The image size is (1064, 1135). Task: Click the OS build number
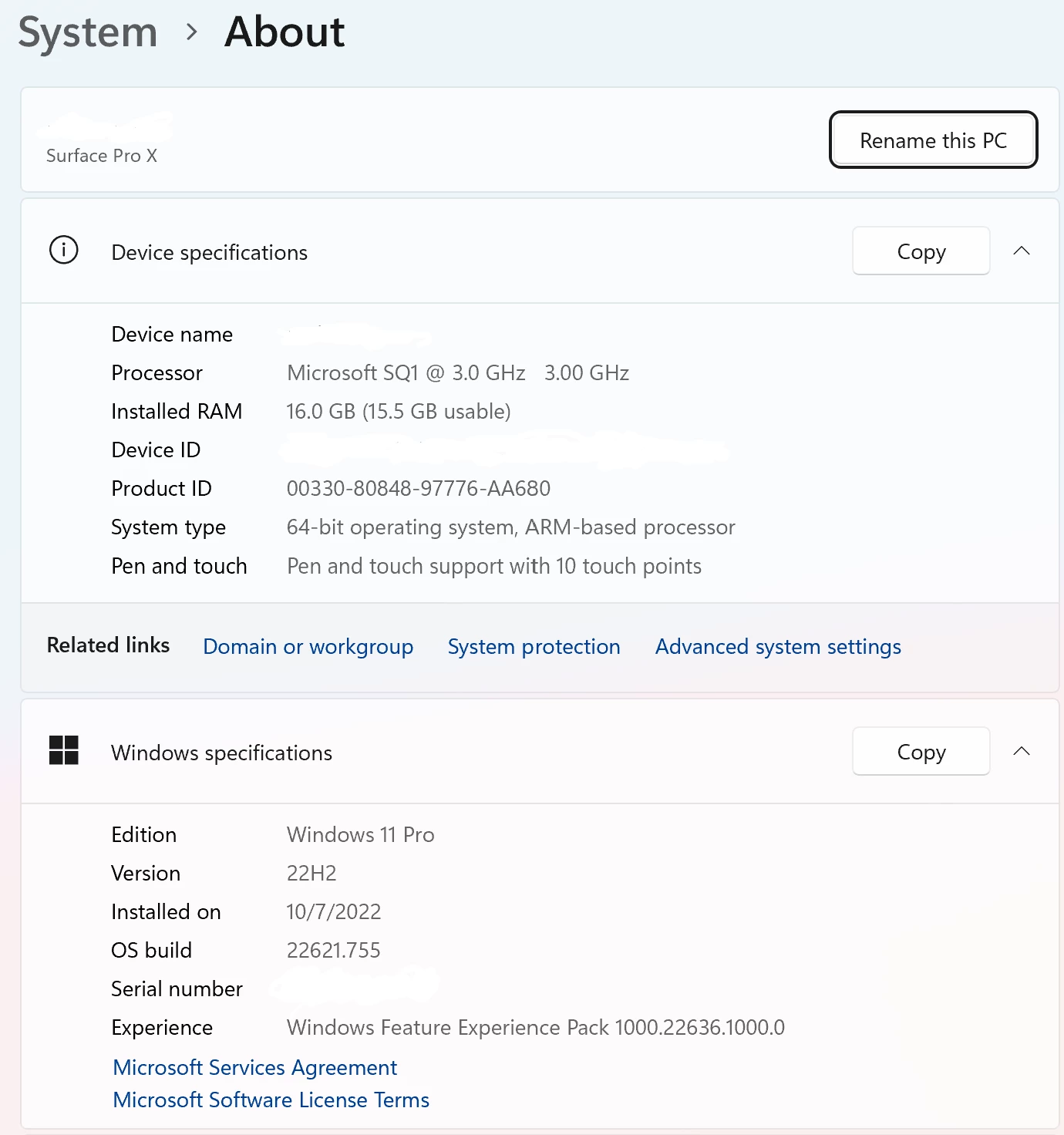pyautogui.click(x=333, y=950)
